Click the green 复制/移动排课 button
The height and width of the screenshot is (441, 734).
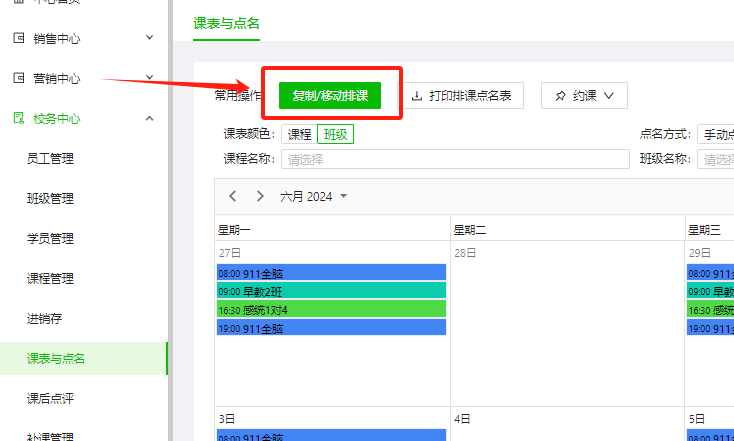[330, 96]
